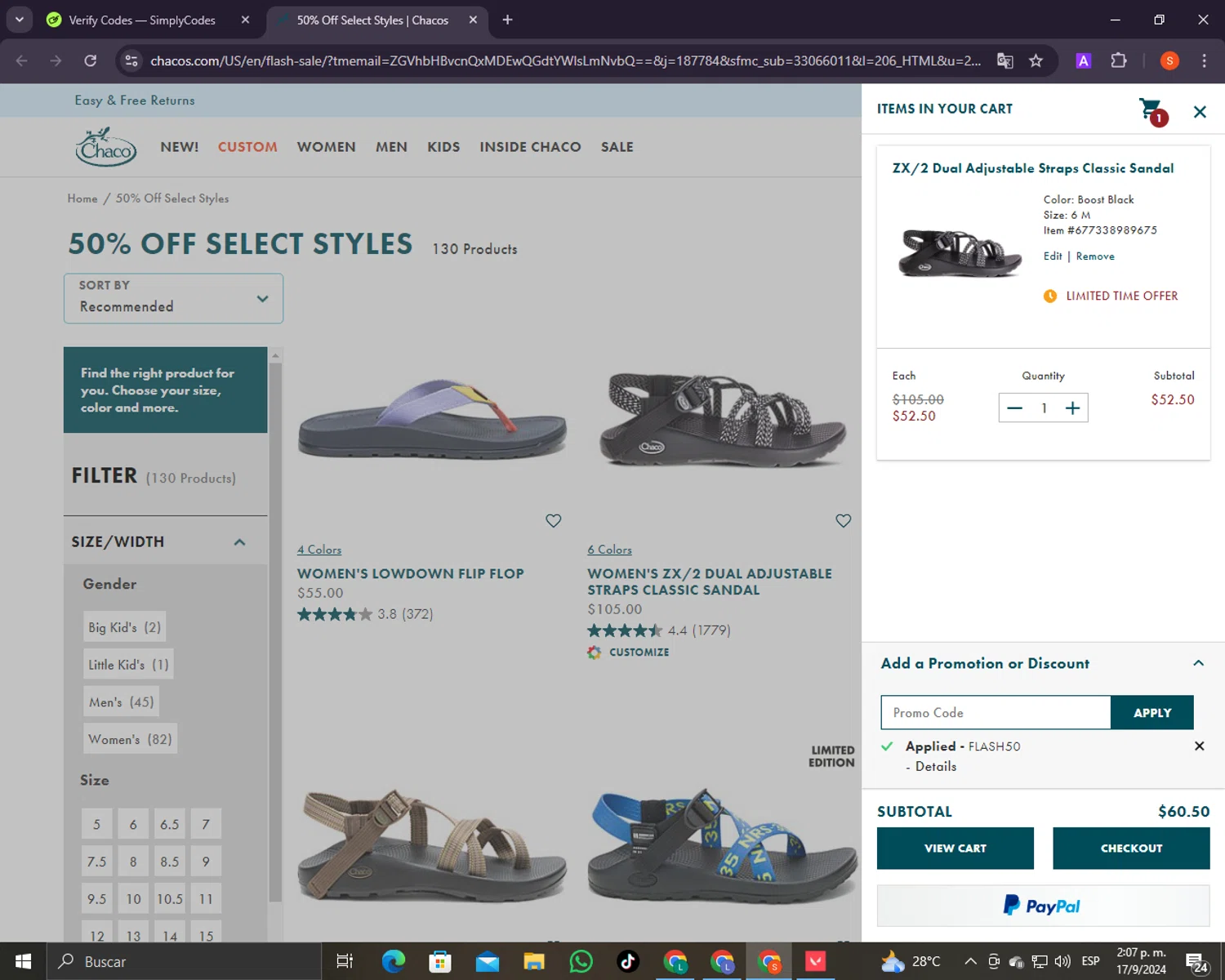
Task: Expand promo code Details
Action: 936,766
